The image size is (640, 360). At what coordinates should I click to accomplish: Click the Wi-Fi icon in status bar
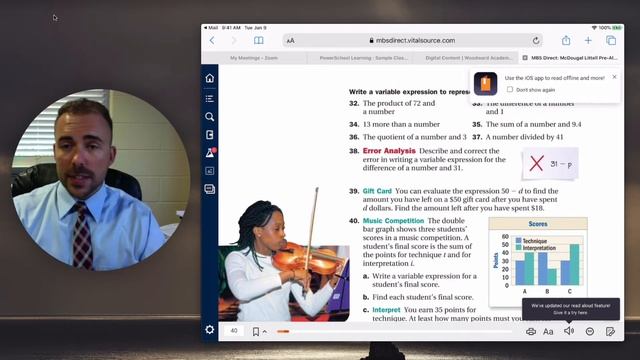point(594,28)
